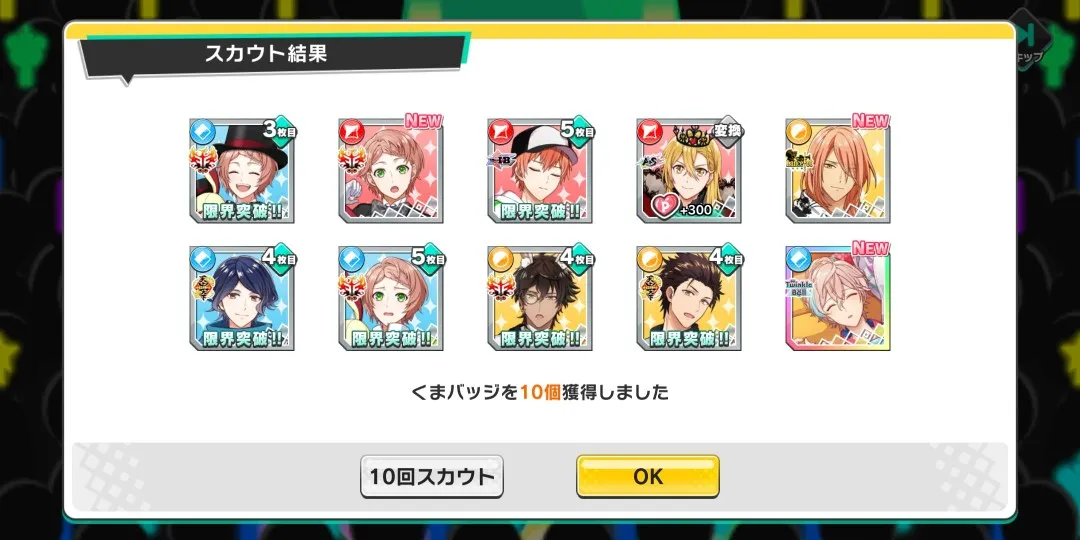
Task: Open the white cap character card
Action: point(539,171)
